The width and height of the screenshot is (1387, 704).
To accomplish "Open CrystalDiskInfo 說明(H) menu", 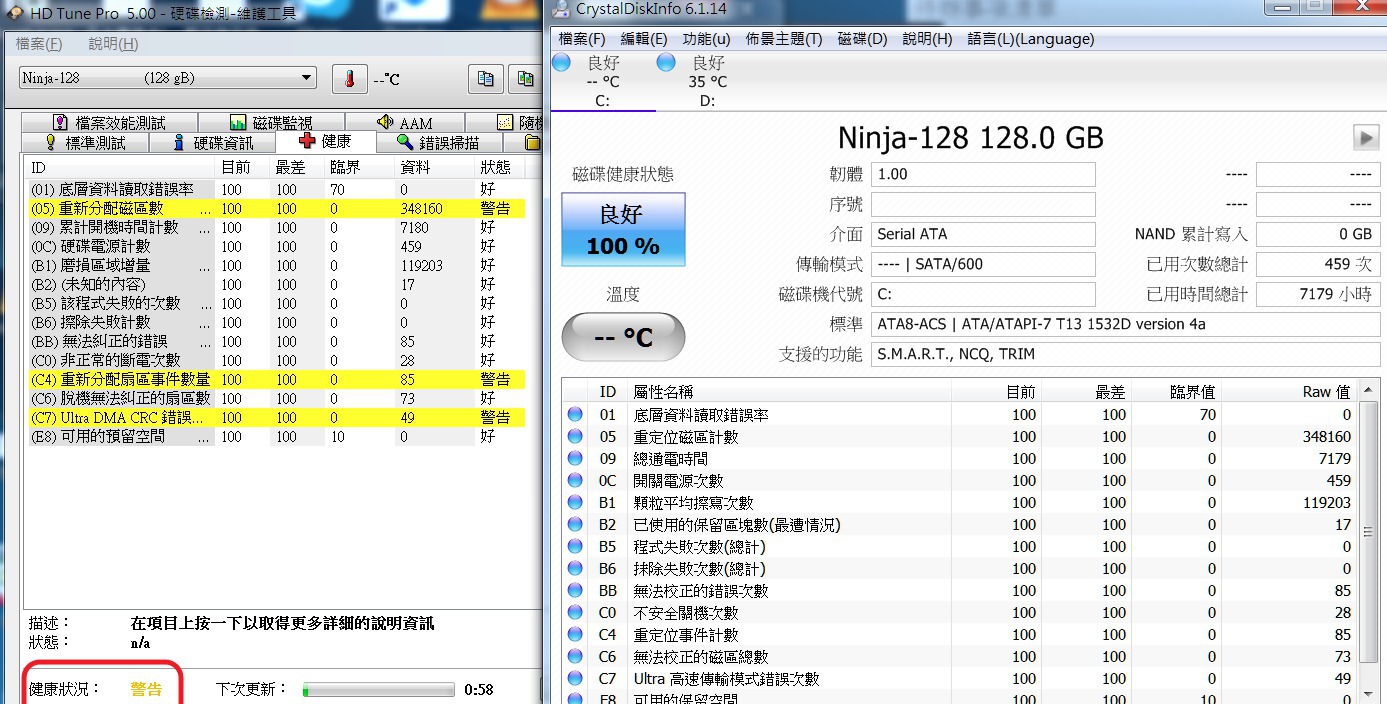I will (x=927, y=39).
